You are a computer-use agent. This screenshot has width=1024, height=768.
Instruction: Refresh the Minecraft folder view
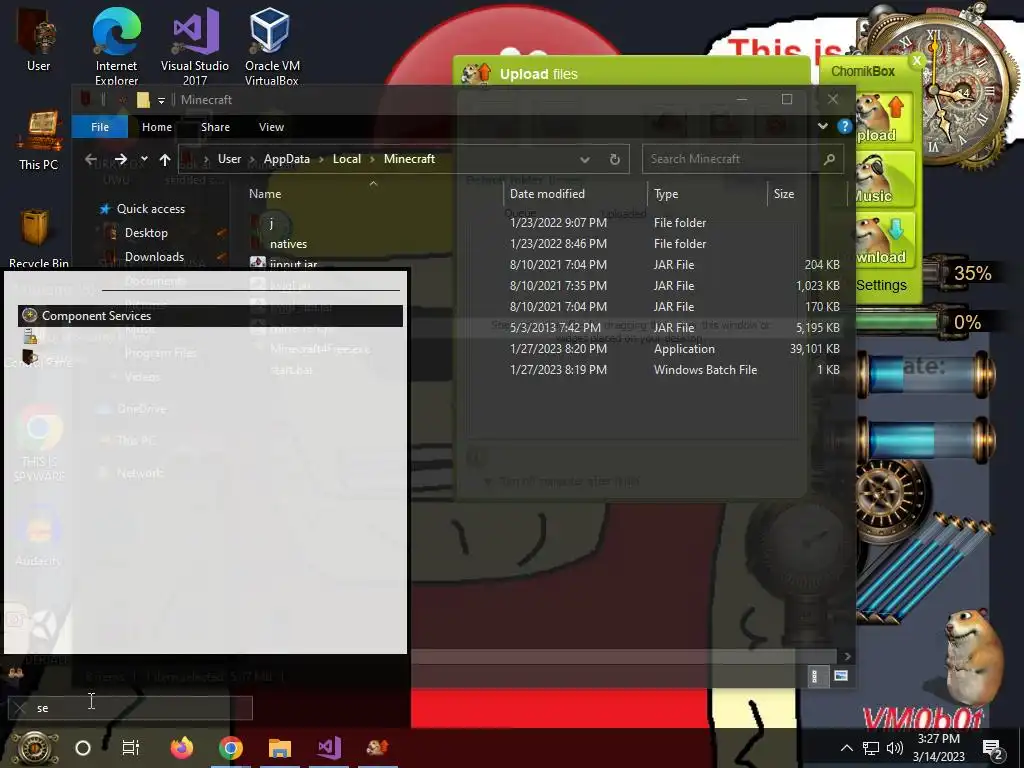pyautogui.click(x=615, y=159)
